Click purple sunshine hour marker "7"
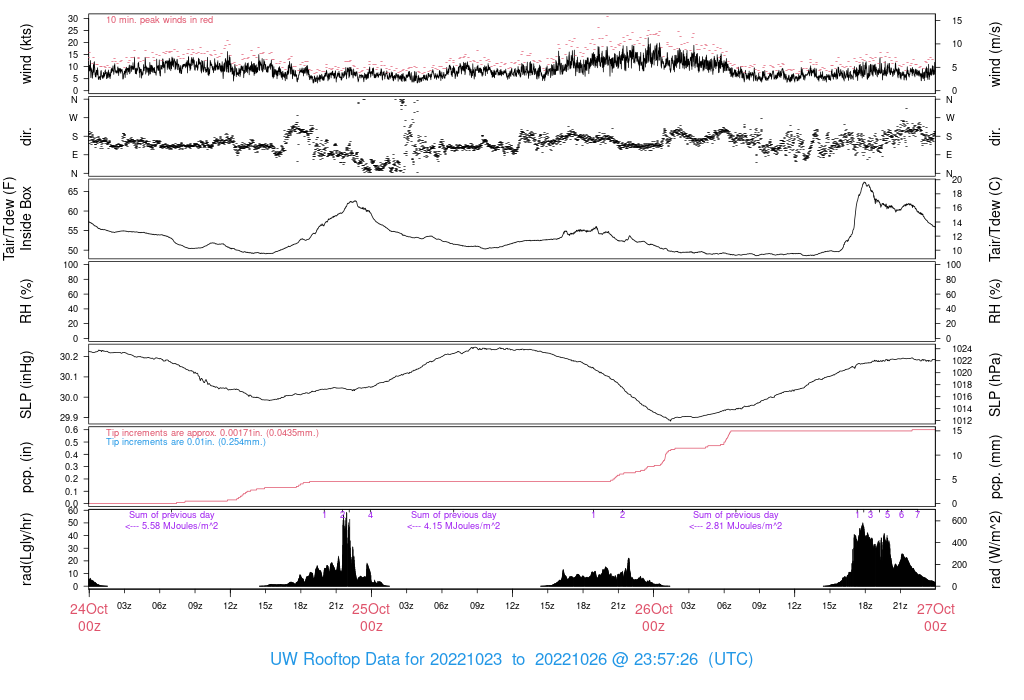Screen dimensions: 1024x700 (x=918, y=515)
